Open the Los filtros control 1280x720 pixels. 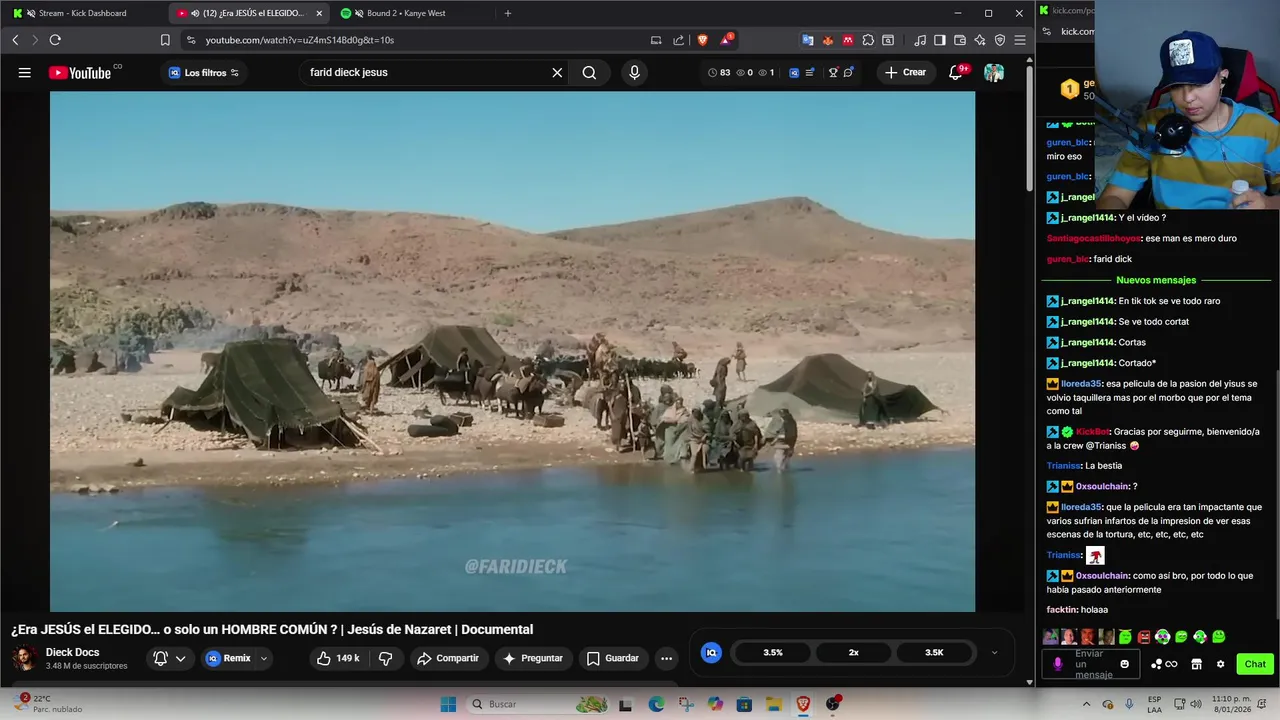point(204,72)
